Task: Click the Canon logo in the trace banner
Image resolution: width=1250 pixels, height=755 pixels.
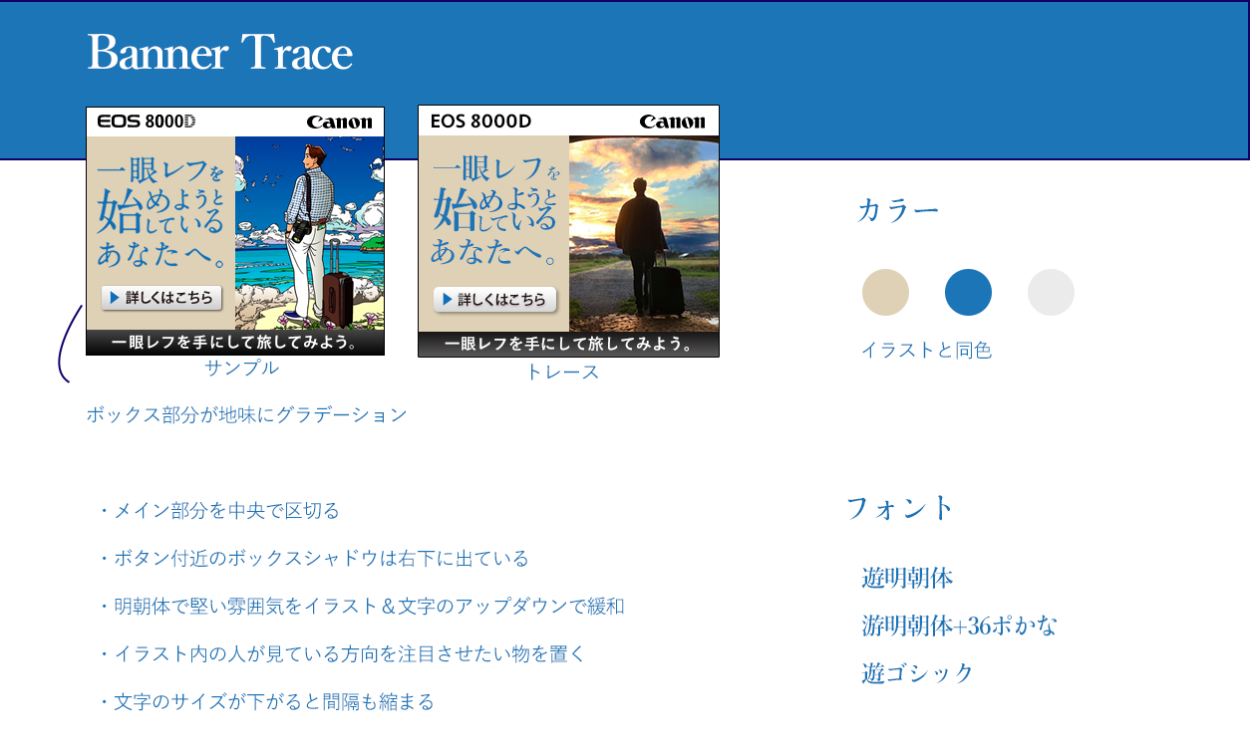Action: [x=672, y=122]
